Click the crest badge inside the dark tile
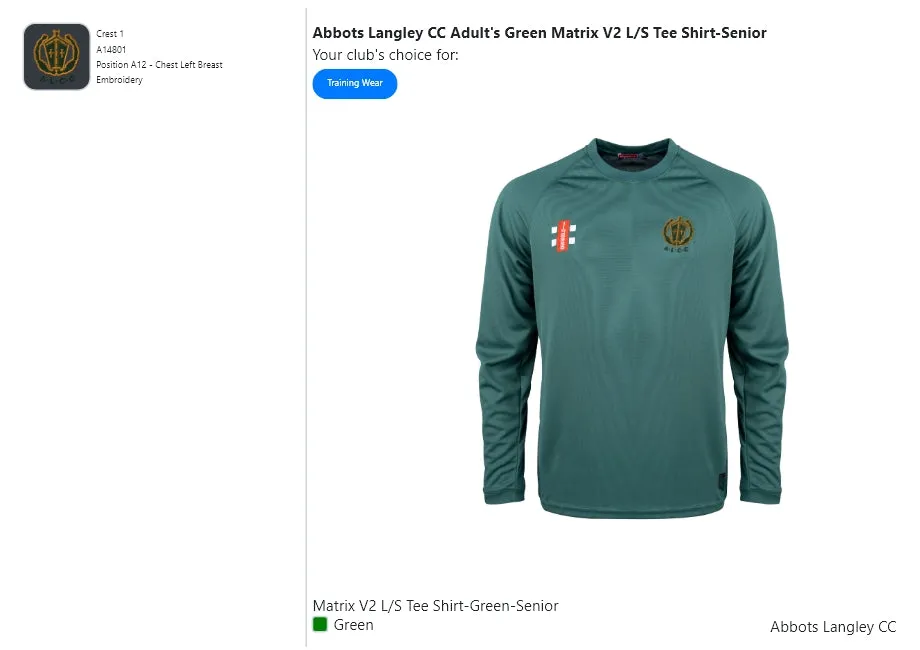Screen dimensions: 920x650 click(x=56, y=52)
